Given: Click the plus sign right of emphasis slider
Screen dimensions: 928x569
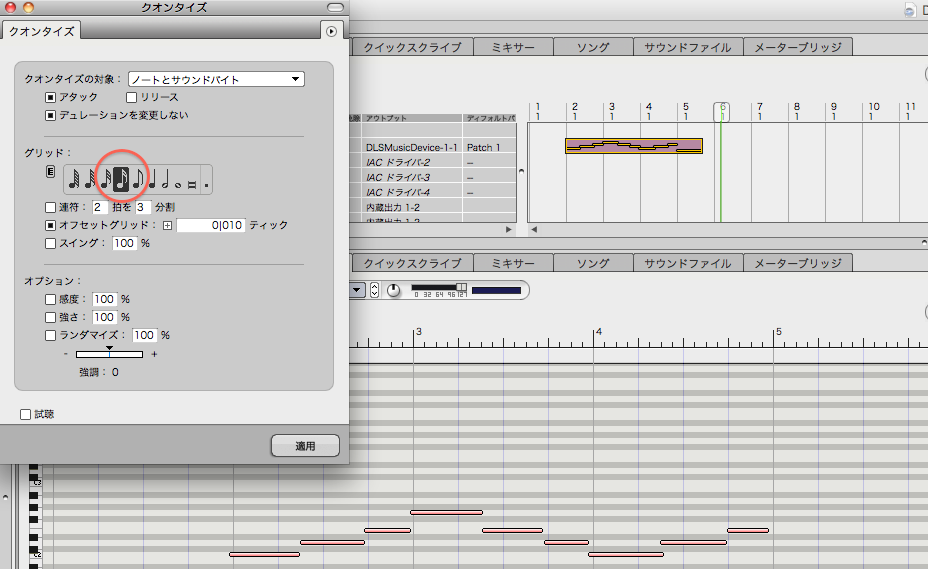Looking at the screenshot, I should pyautogui.click(x=154, y=354).
